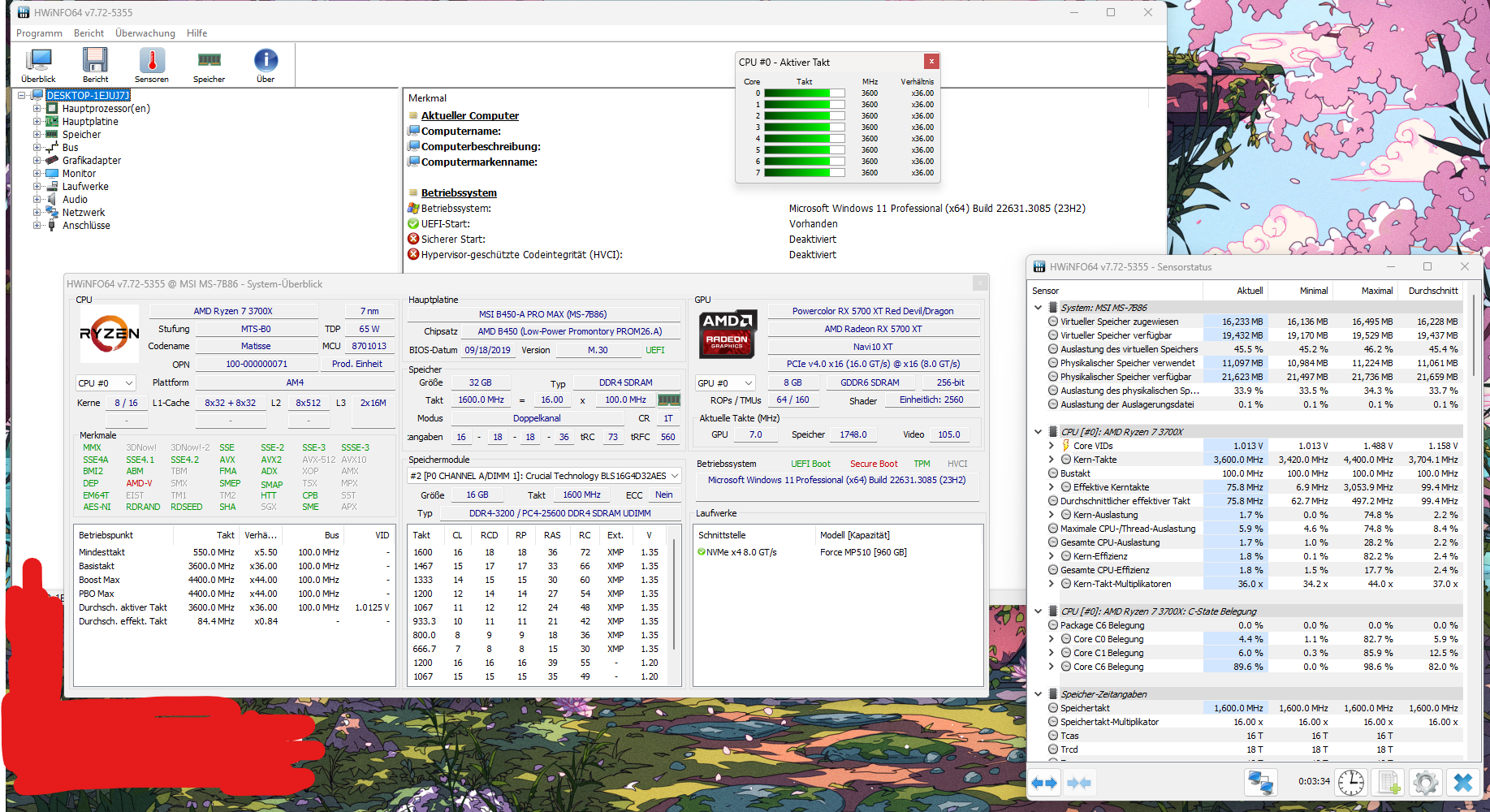
Task: Open the Programm menu
Action: [x=39, y=33]
